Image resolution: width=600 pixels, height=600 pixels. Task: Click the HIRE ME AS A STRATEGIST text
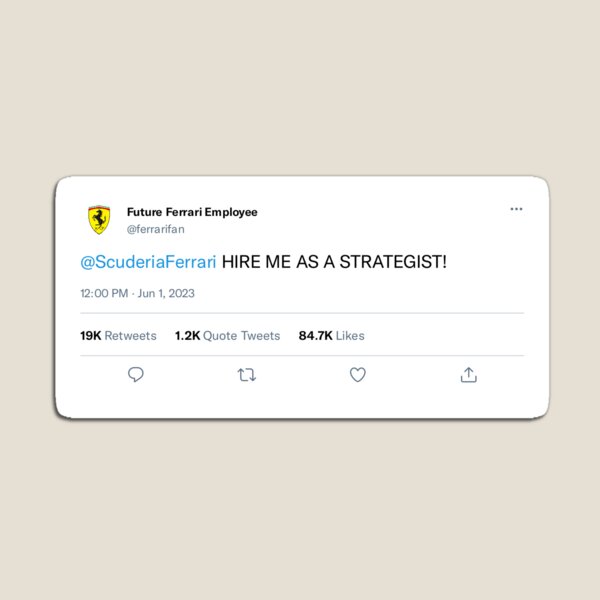pyautogui.click(x=334, y=262)
